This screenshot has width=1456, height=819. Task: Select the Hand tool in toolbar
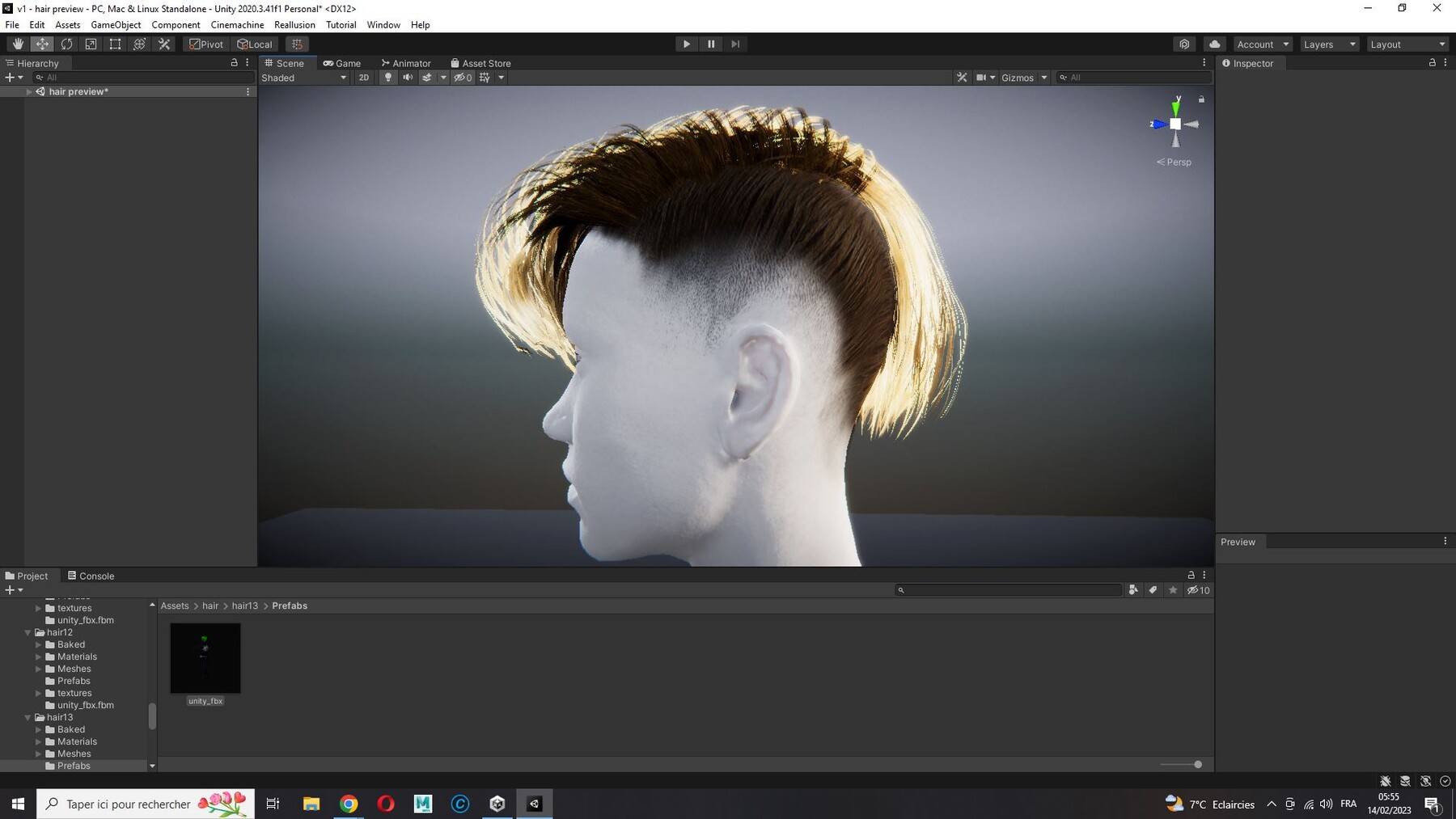coord(18,44)
